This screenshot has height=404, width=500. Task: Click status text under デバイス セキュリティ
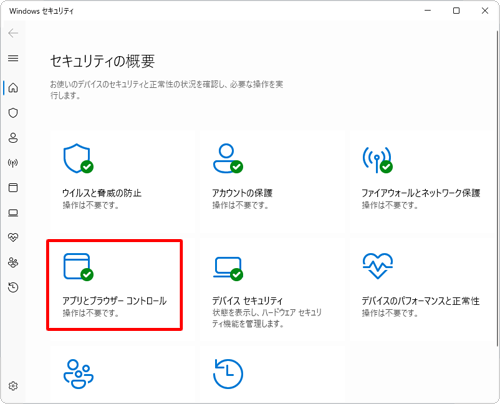[267, 318]
